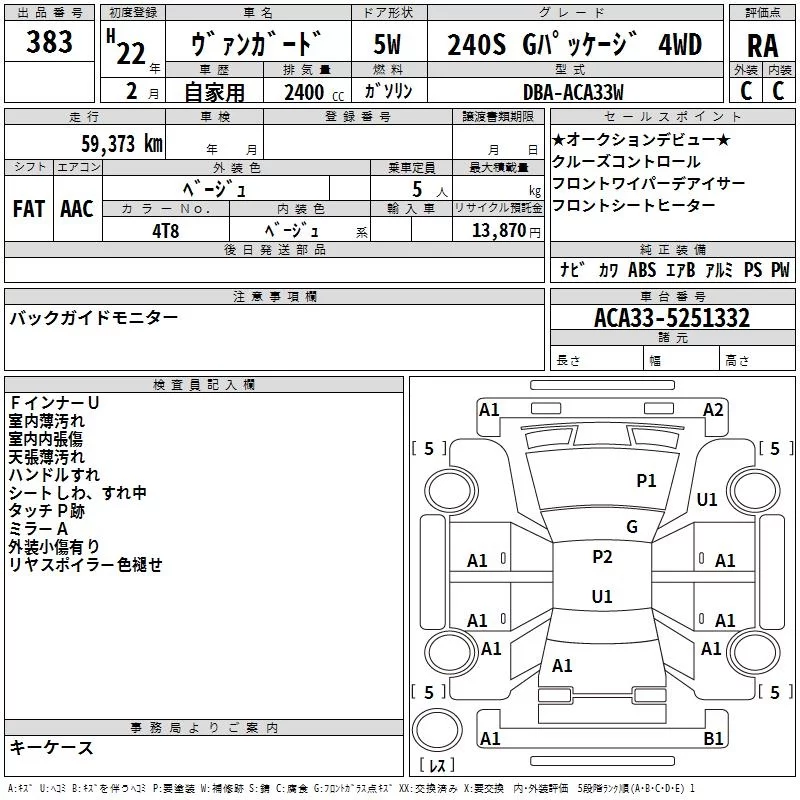
Task: Select the P1 mark on the hood
Action: pos(646,481)
